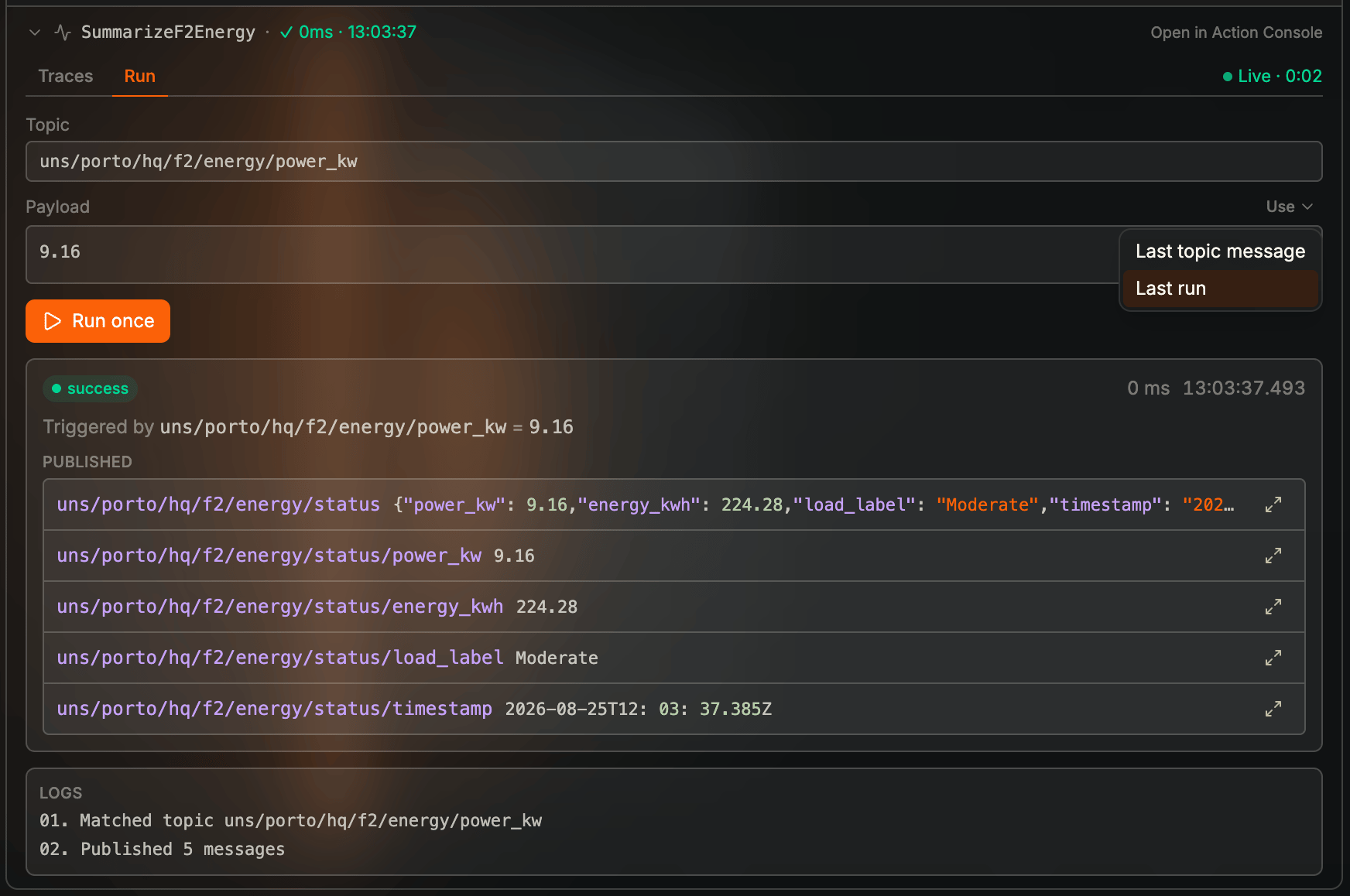Image resolution: width=1350 pixels, height=896 pixels.
Task: Click the SummarizeF2Energy action title
Action: [x=168, y=32]
